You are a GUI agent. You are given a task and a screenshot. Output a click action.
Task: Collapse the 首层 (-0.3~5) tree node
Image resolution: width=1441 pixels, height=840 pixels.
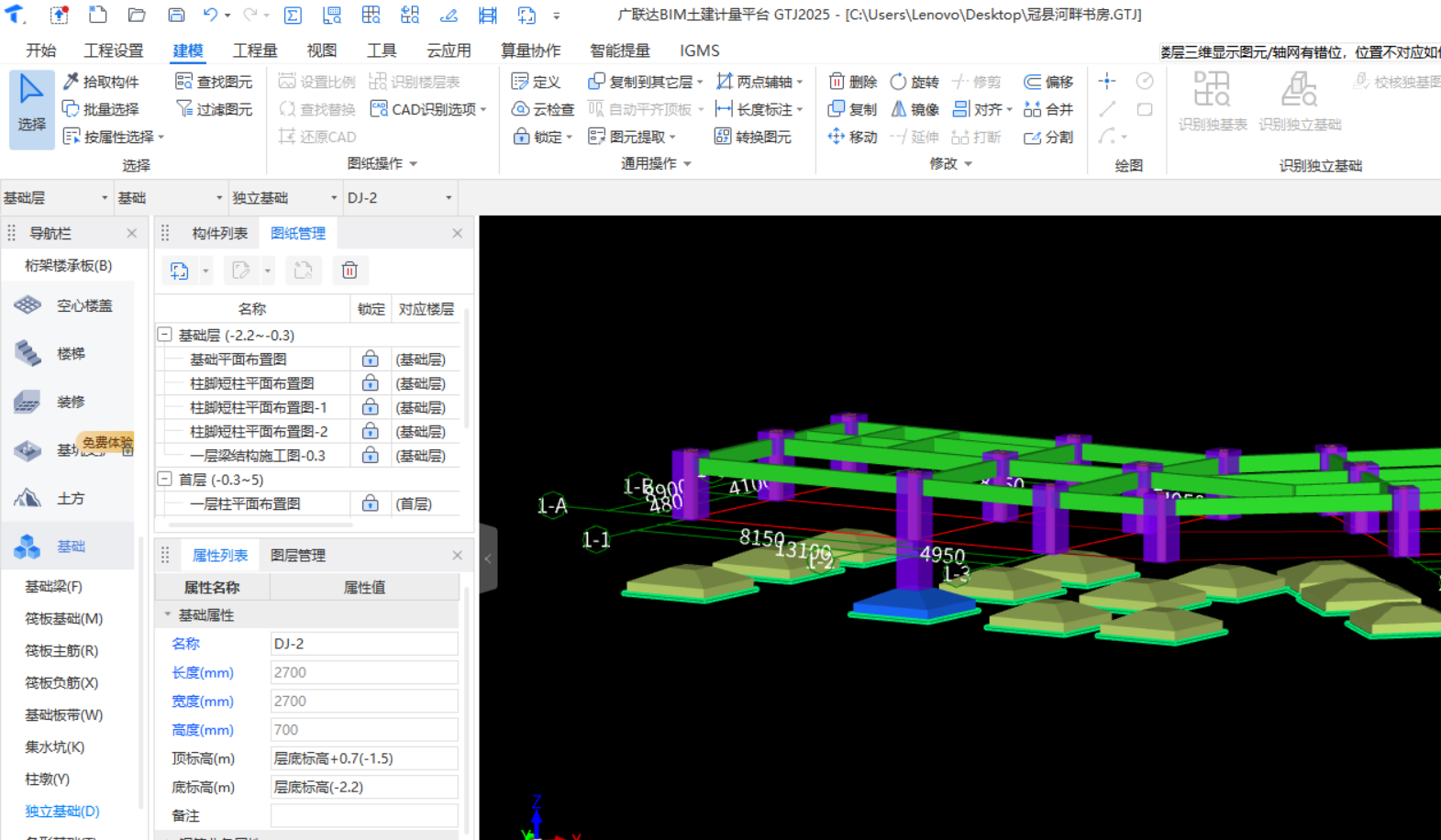coord(165,479)
